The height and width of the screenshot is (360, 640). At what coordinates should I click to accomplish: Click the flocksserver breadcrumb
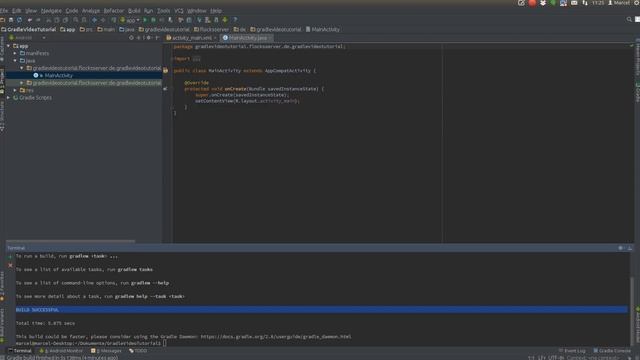[211, 29]
